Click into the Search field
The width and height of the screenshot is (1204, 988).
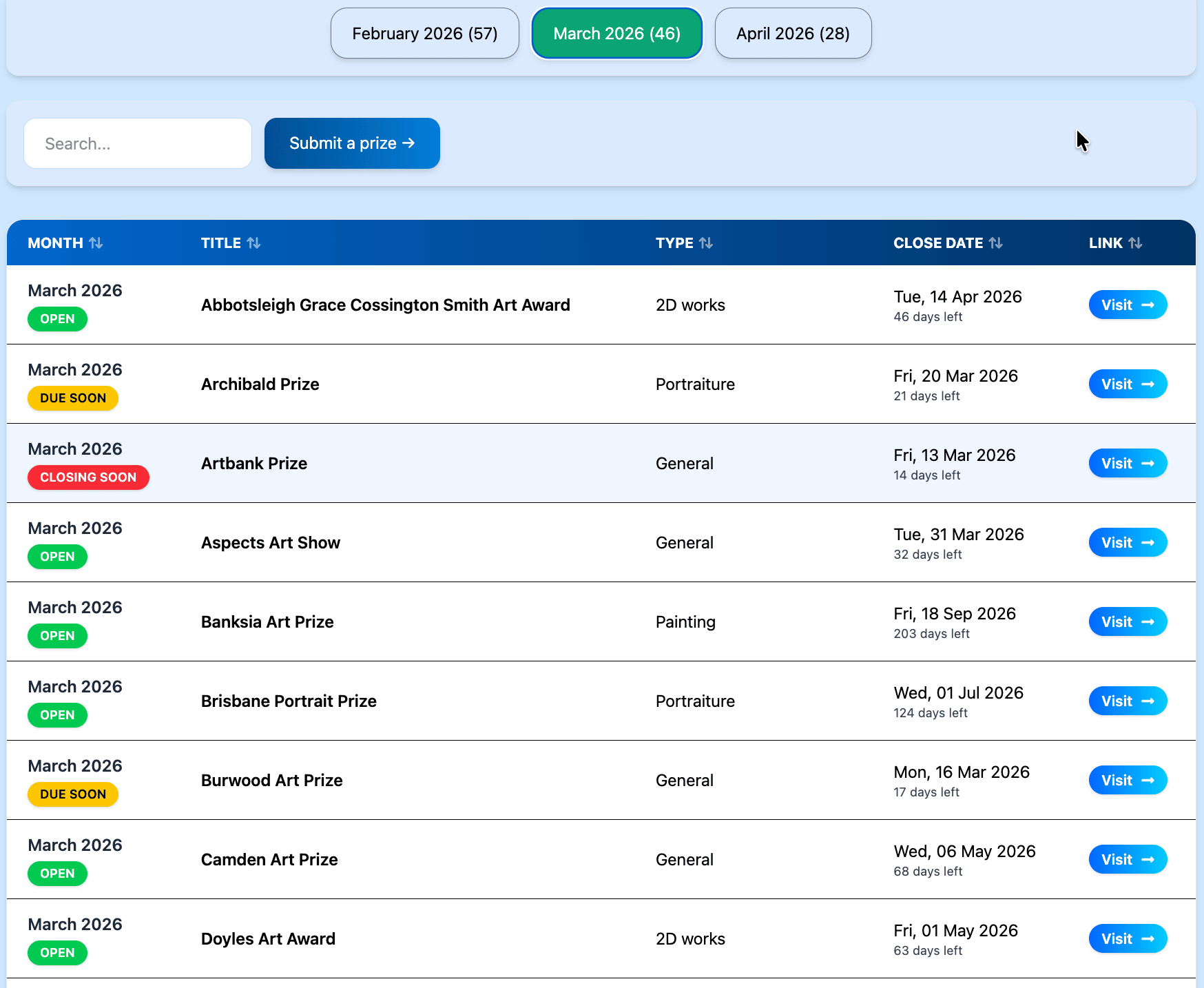point(138,143)
